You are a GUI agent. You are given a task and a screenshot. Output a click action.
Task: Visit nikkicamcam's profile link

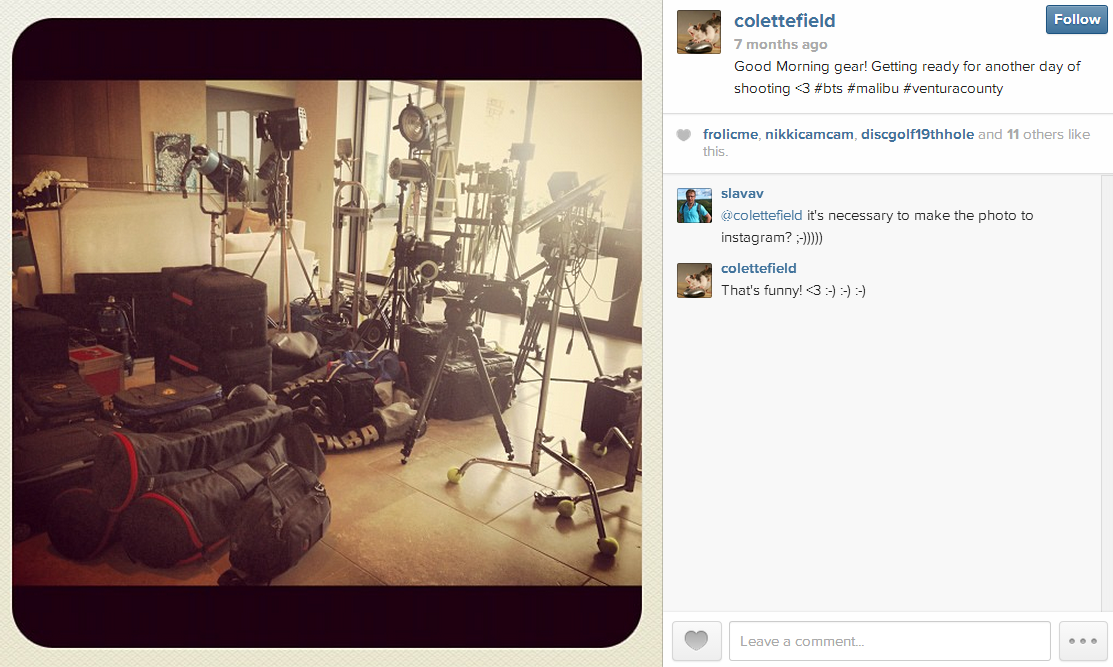point(809,134)
